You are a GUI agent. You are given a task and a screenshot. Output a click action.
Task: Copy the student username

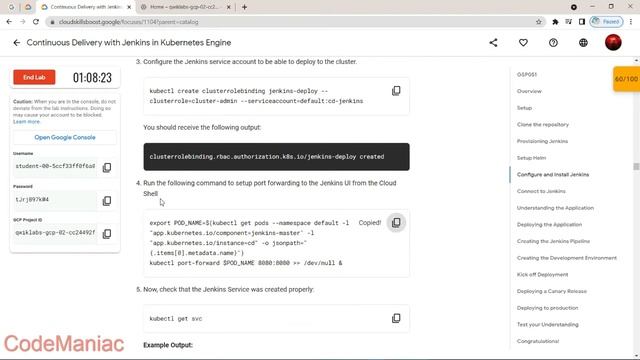[x=107, y=167]
